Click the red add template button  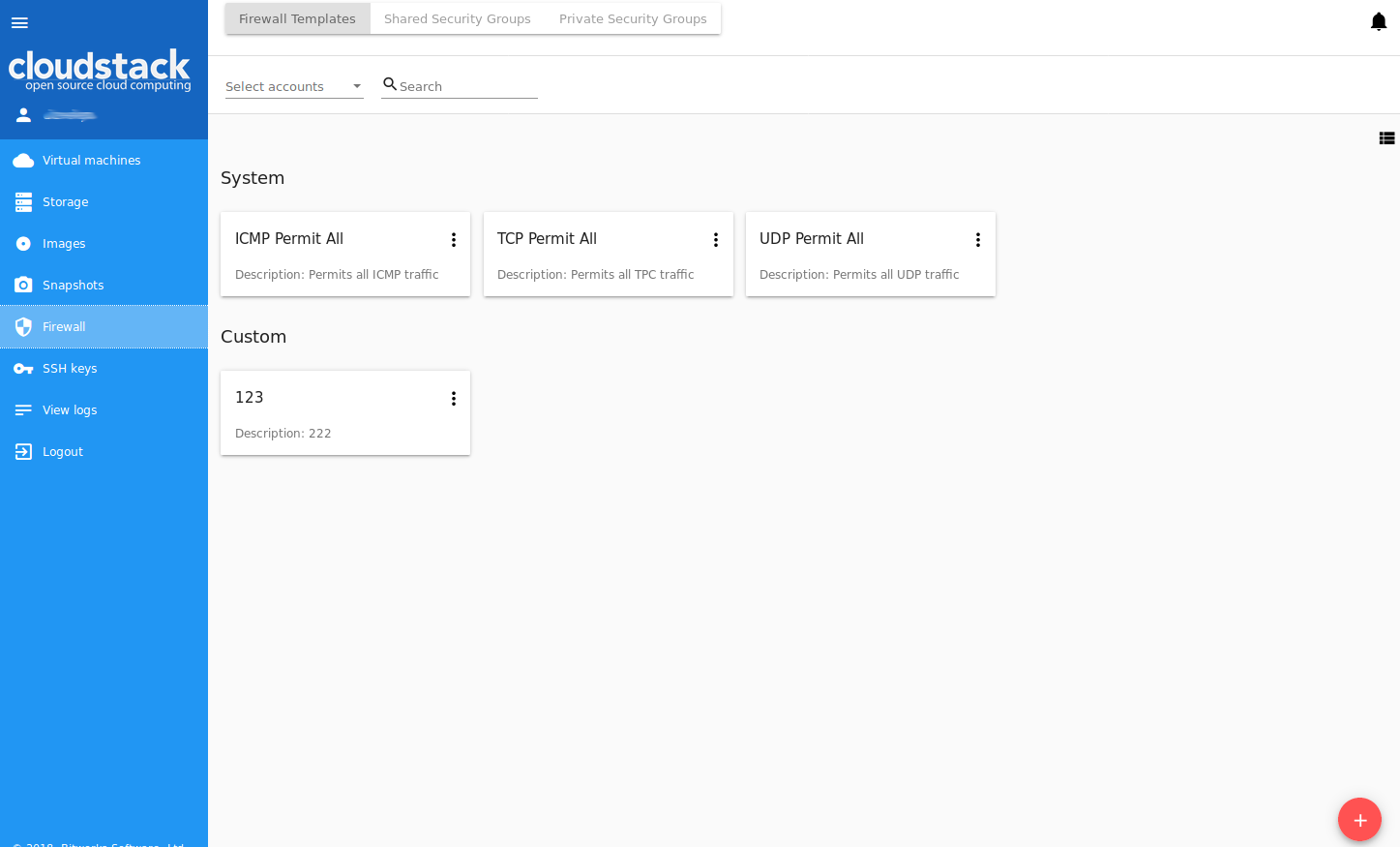coord(1359,819)
